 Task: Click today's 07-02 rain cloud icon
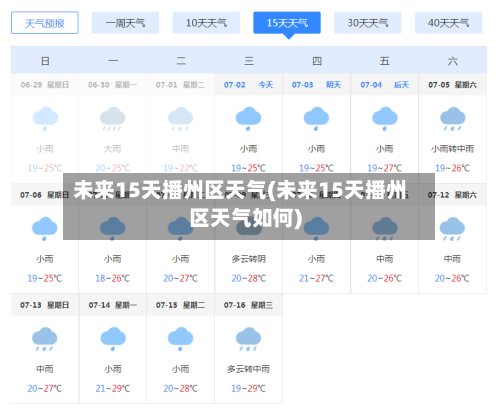(x=248, y=119)
